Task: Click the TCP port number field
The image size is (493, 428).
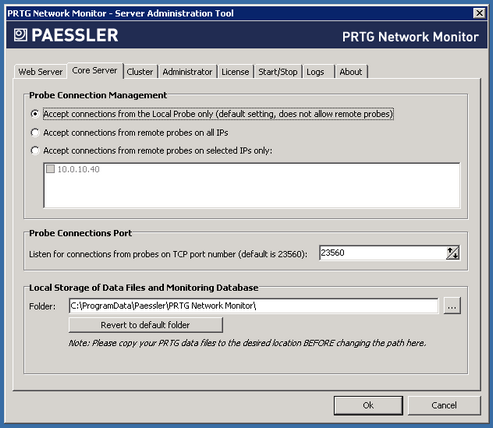Action: click(x=383, y=253)
